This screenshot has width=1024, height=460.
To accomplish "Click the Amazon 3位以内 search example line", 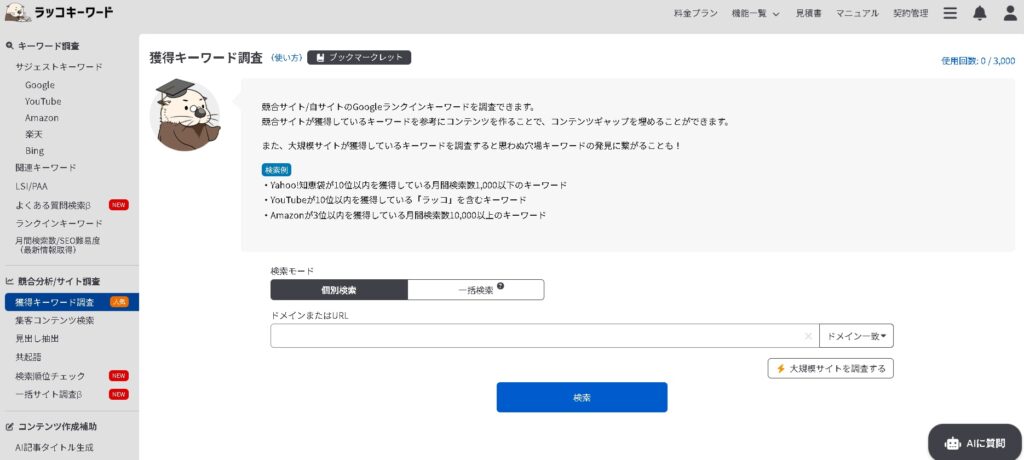I will pyautogui.click(x=404, y=215).
